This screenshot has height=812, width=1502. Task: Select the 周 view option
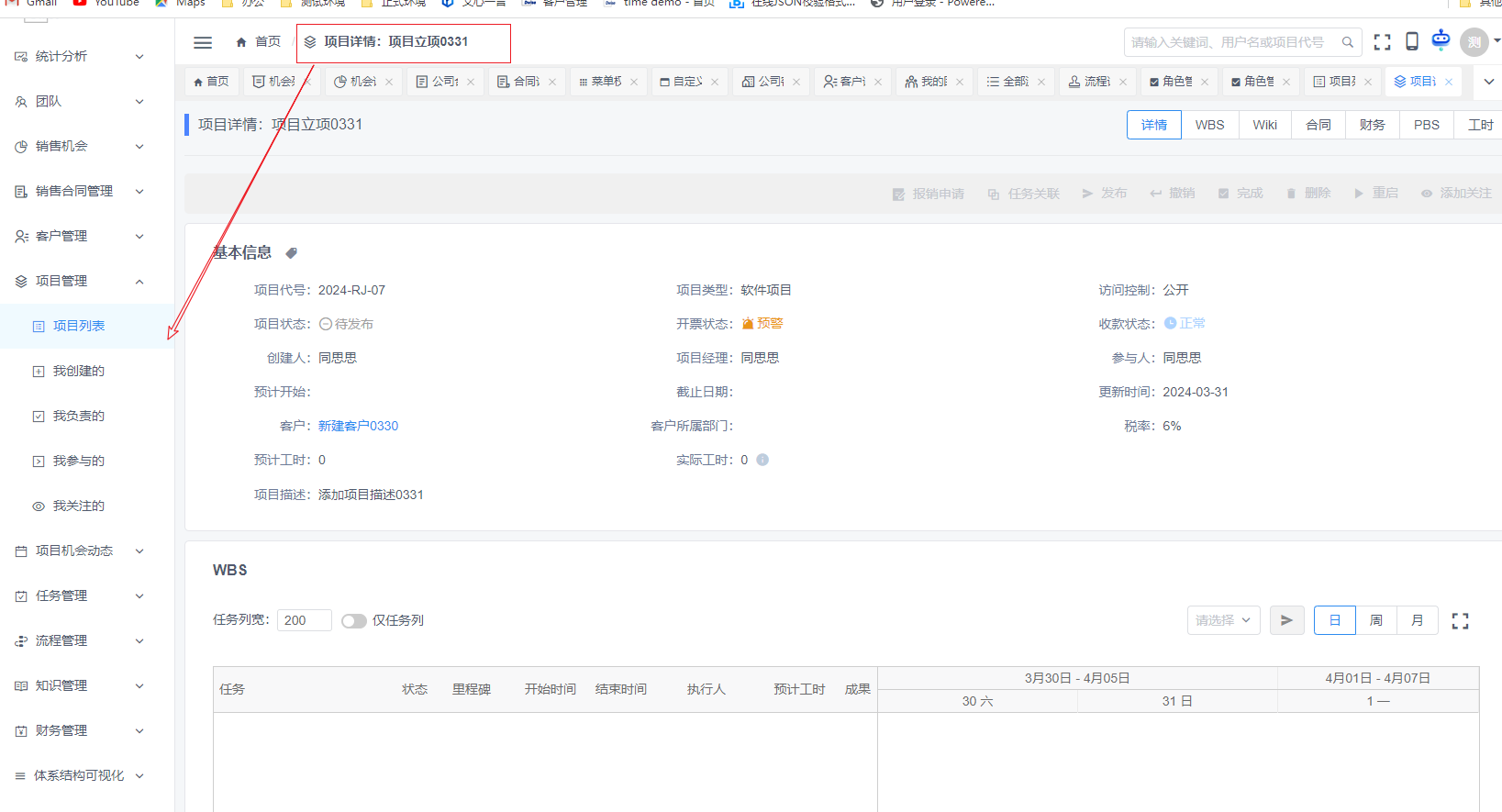click(1375, 620)
